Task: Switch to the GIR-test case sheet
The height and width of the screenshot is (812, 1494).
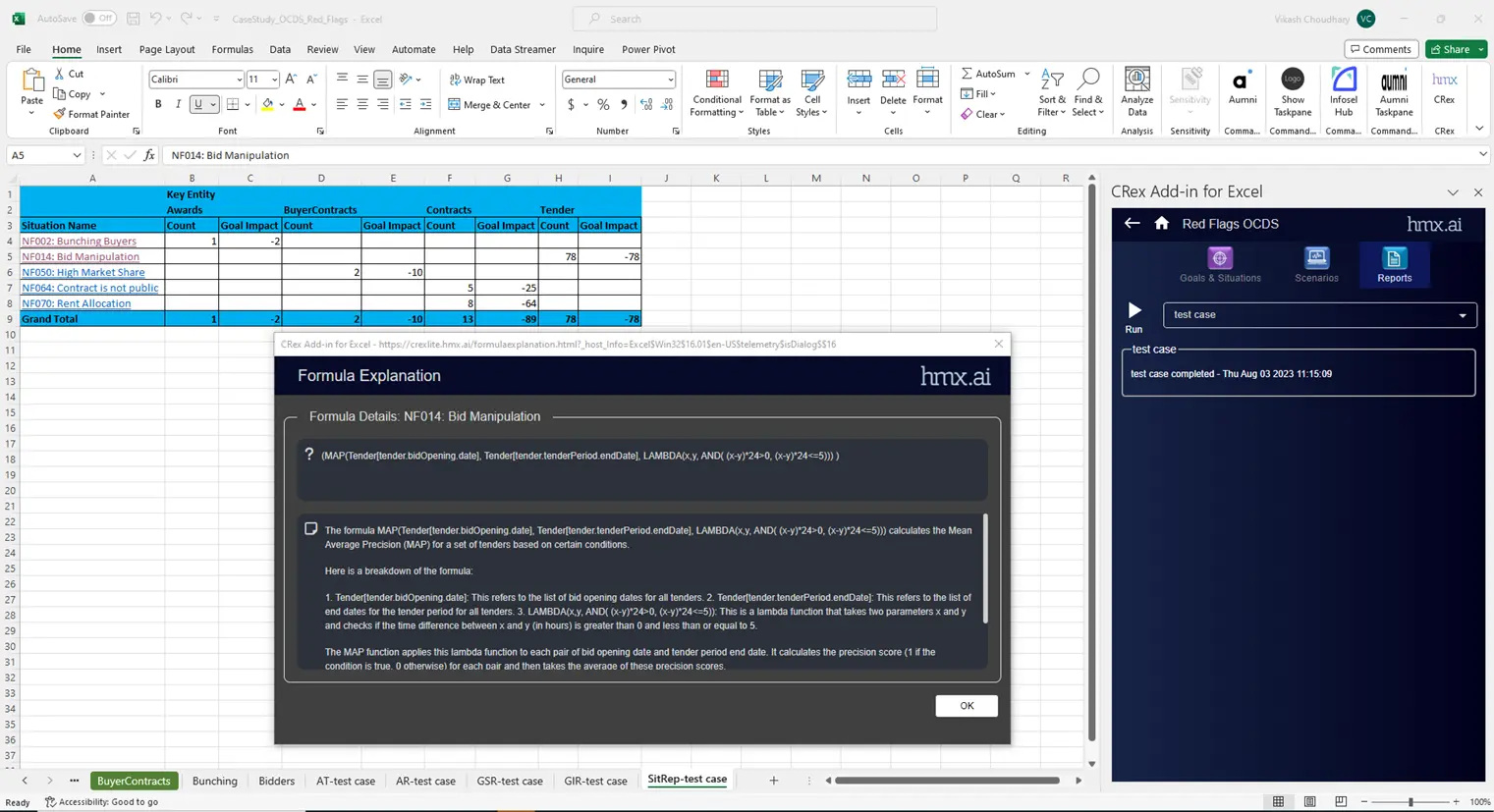Action: [x=595, y=781]
